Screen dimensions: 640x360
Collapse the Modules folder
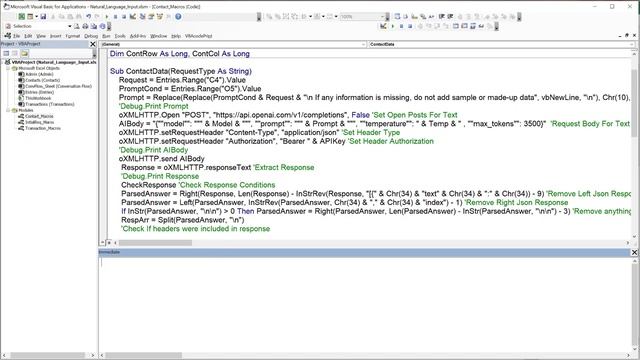[x=8, y=110]
